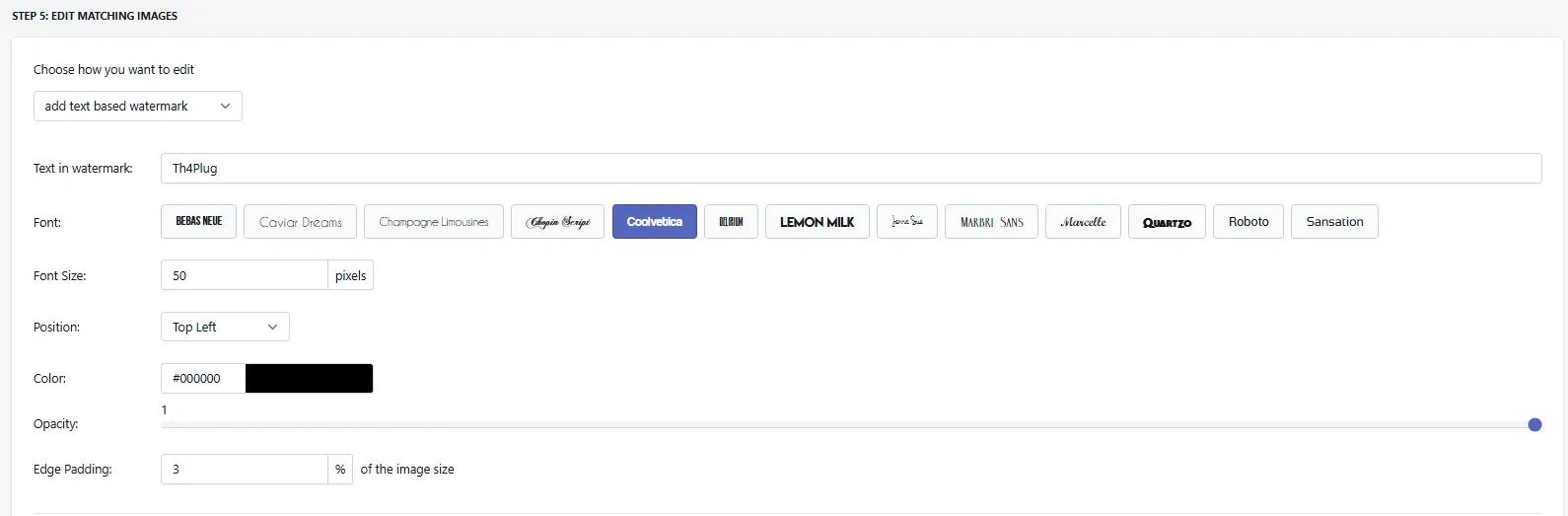The image size is (1568, 516).
Task: Choose the Quartzo font
Action: [1167, 222]
